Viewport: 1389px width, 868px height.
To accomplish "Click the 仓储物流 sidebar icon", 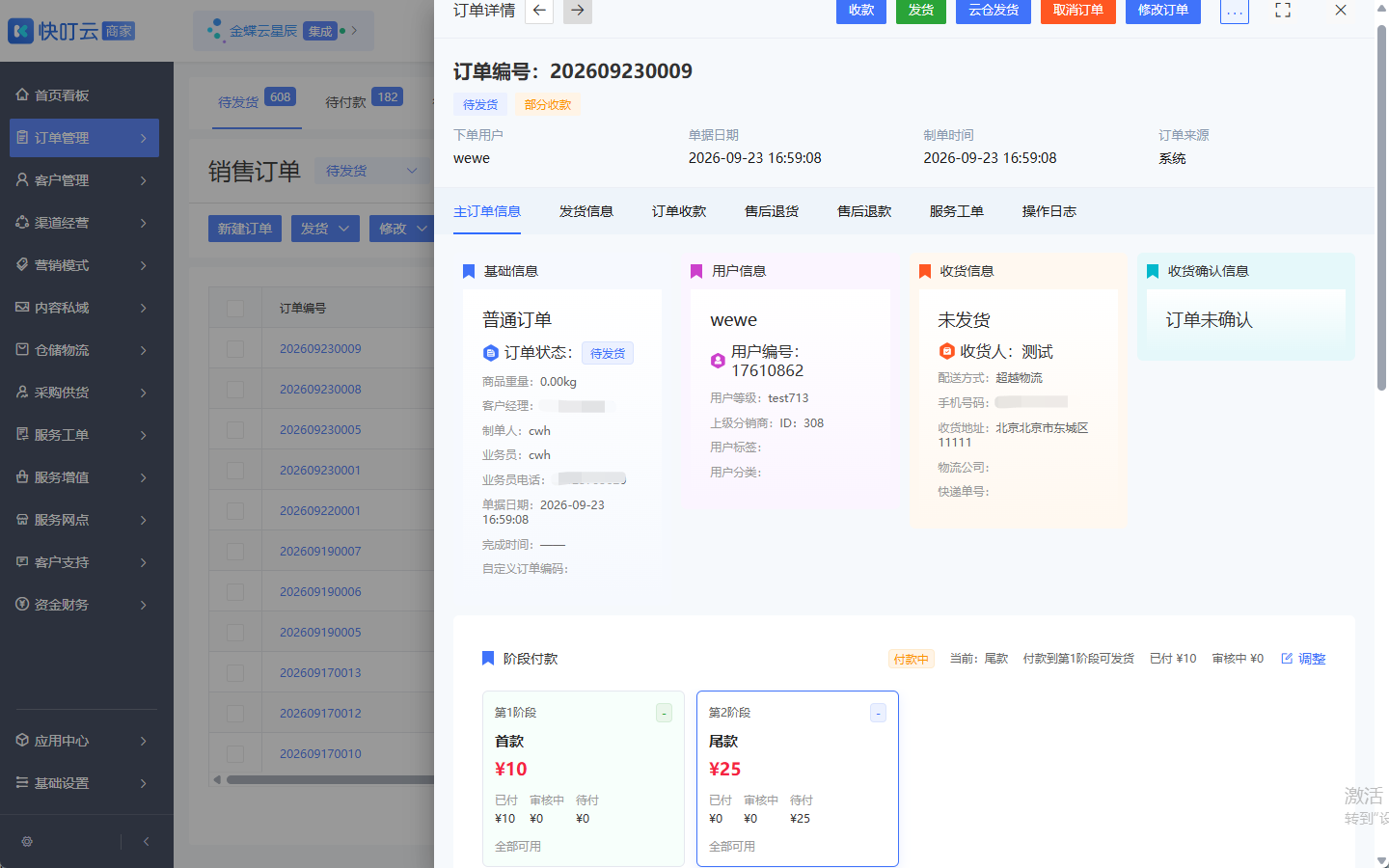I will [22, 349].
